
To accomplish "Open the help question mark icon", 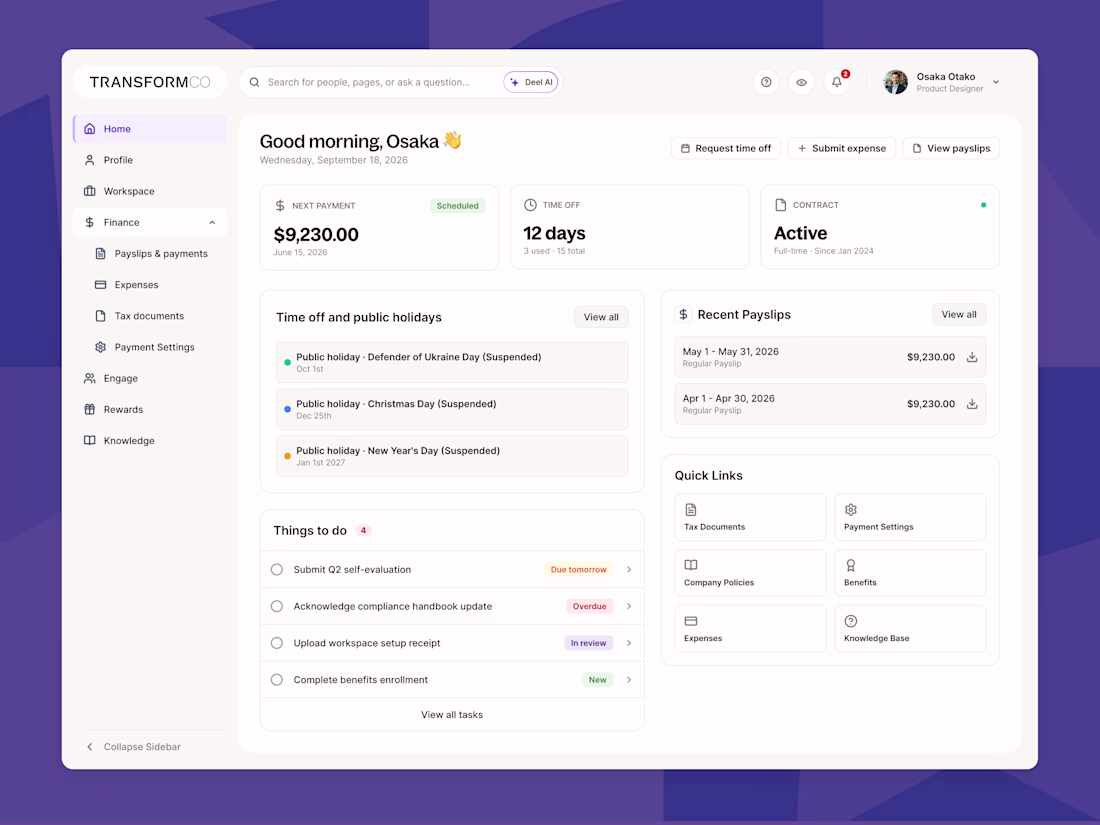I will (x=766, y=82).
